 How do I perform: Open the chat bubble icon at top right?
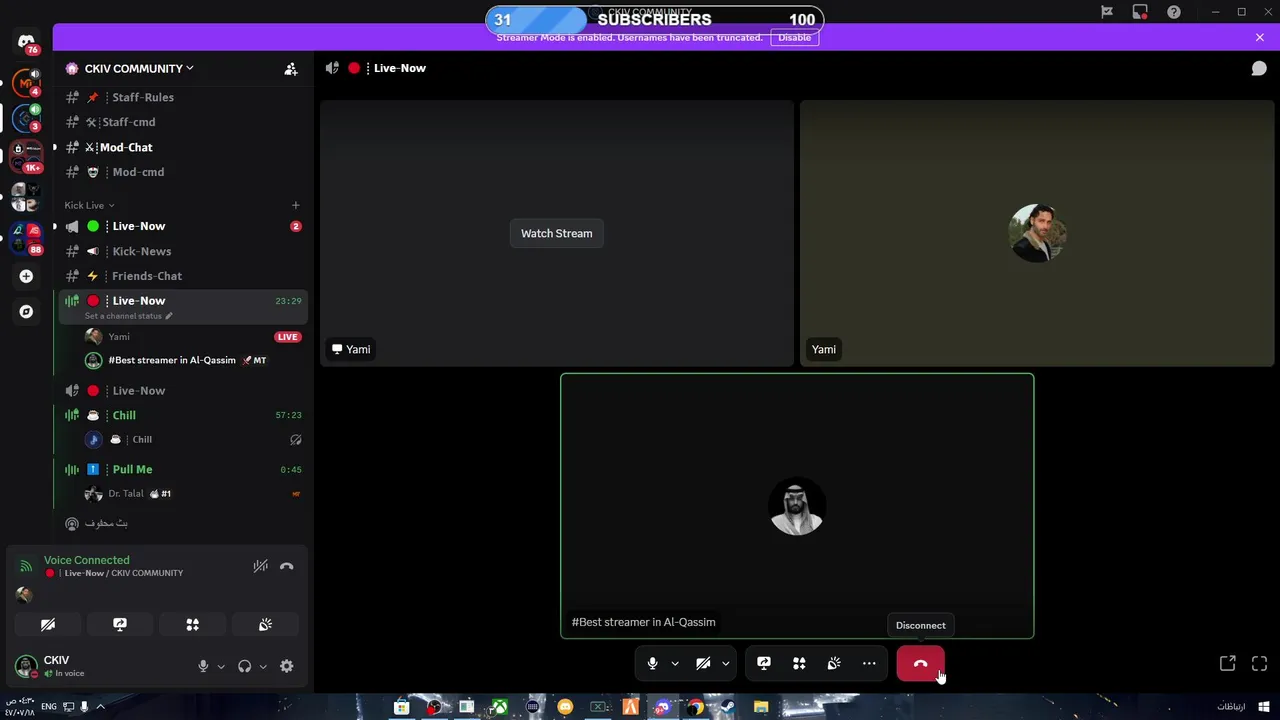1259,68
